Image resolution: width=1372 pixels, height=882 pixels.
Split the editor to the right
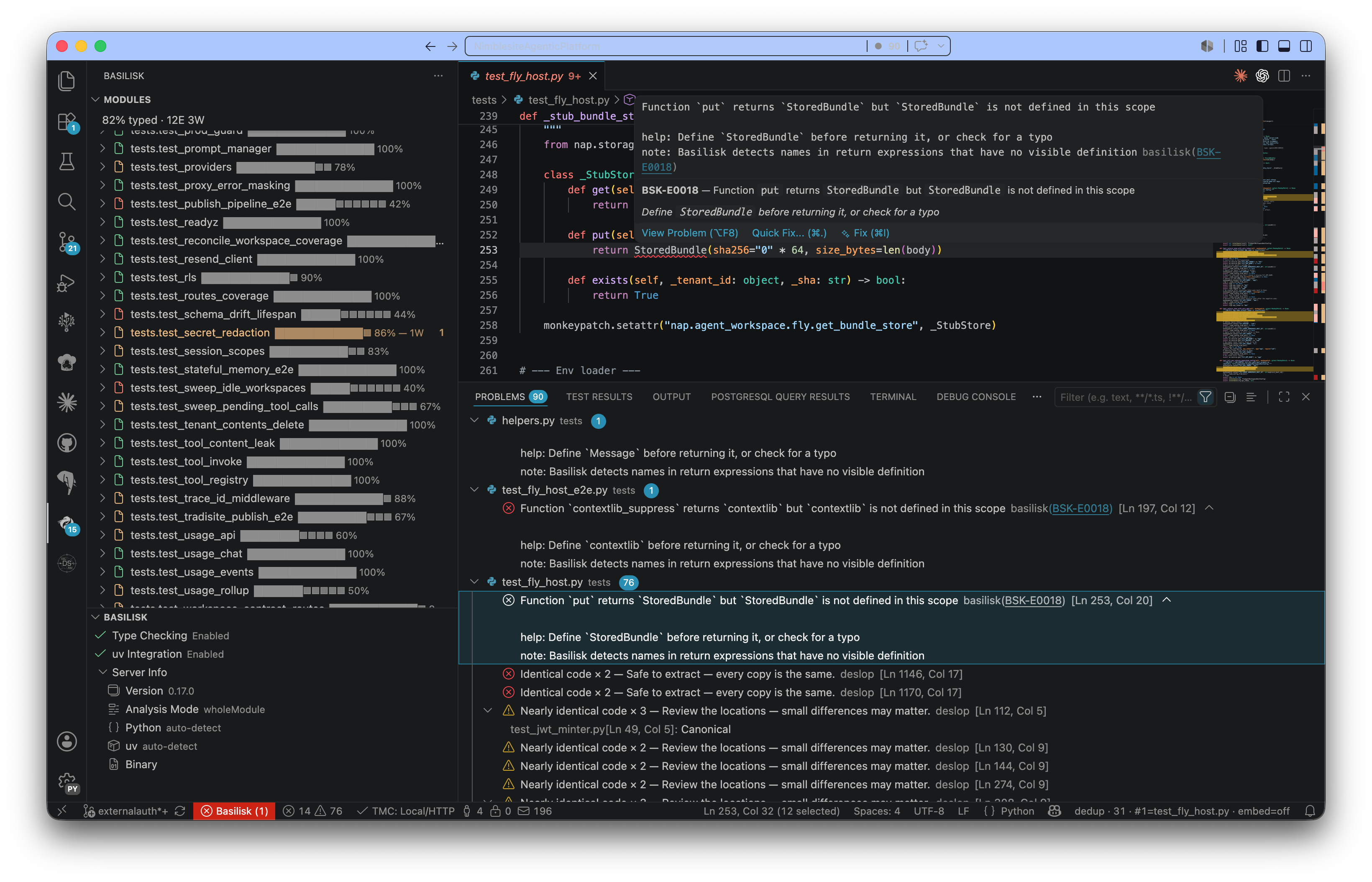1284,76
